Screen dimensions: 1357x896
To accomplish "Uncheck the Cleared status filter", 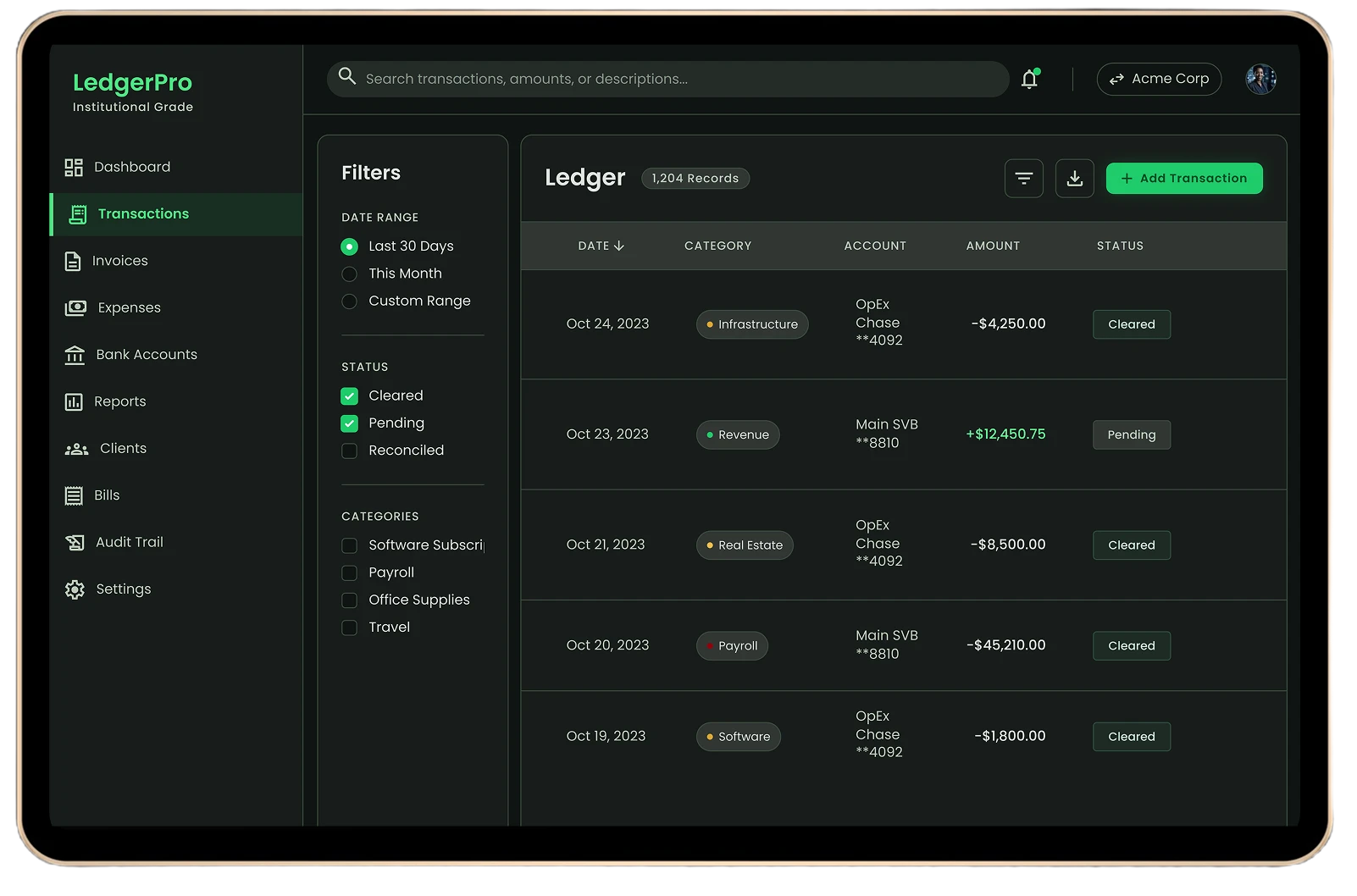I will coord(349,396).
